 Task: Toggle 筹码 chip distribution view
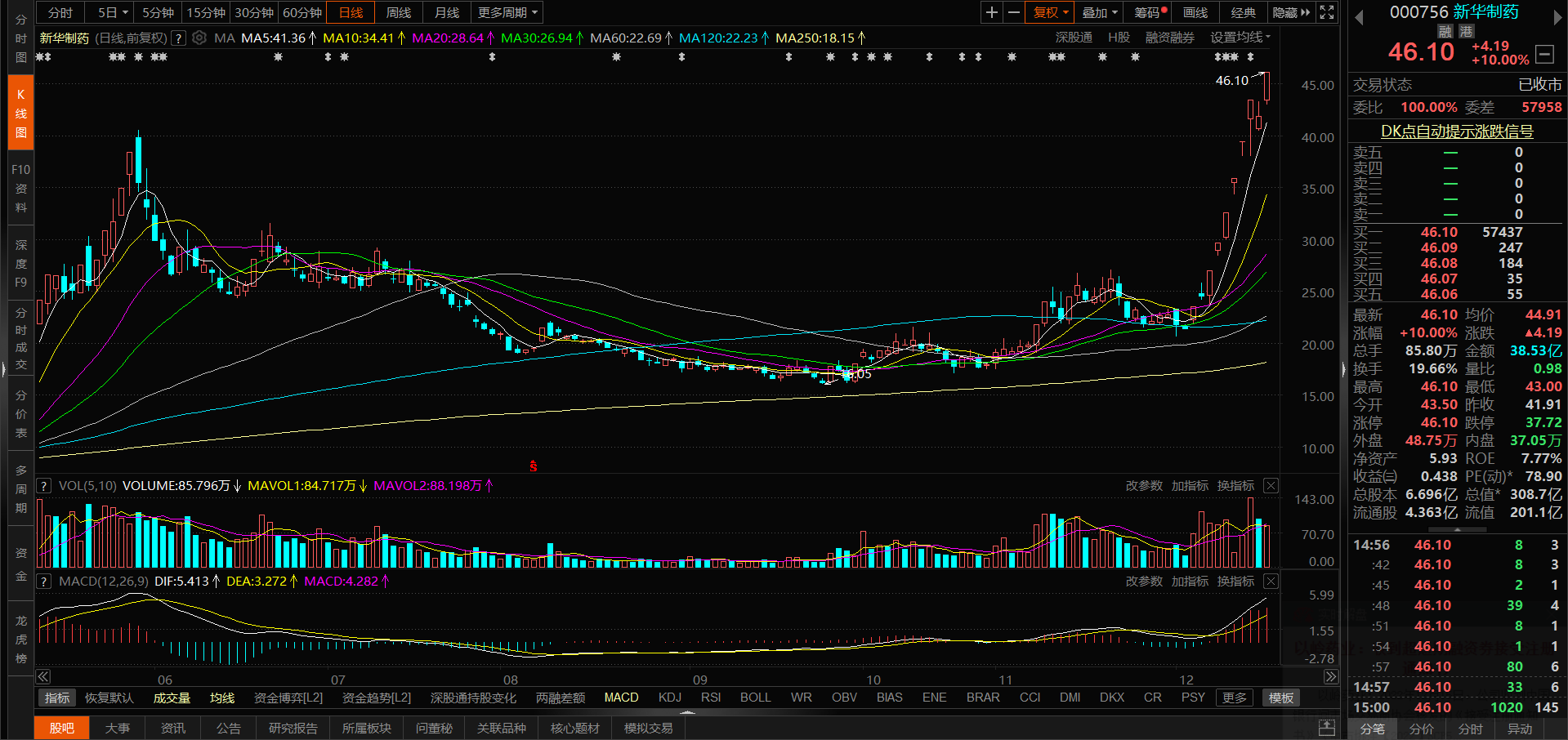click(1148, 12)
